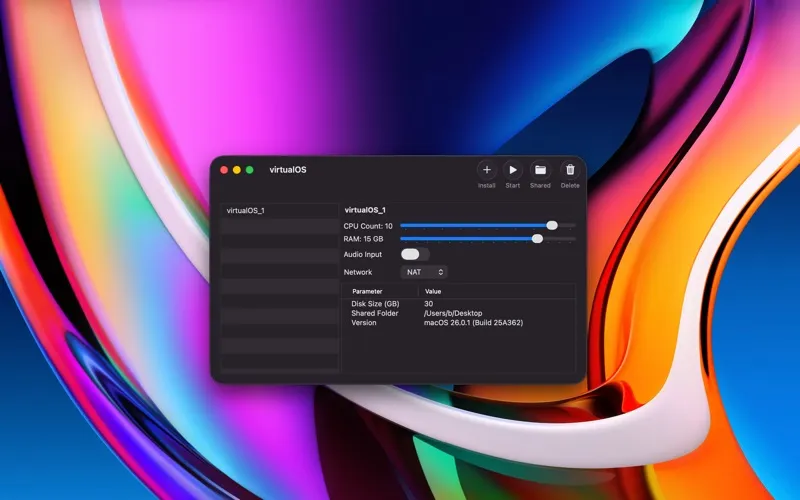Click the Network label
800x500 pixels.
(358, 272)
